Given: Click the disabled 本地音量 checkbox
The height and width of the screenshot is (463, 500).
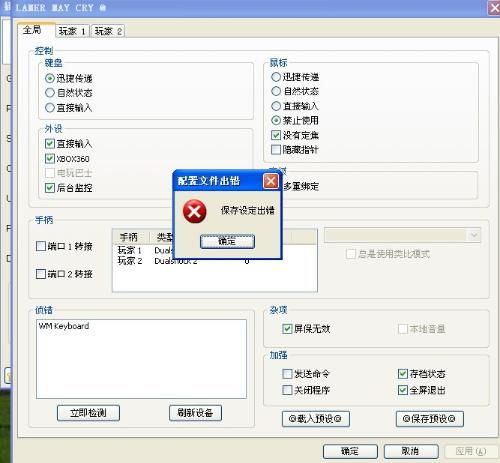Looking at the screenshot, I should (403, 329).
